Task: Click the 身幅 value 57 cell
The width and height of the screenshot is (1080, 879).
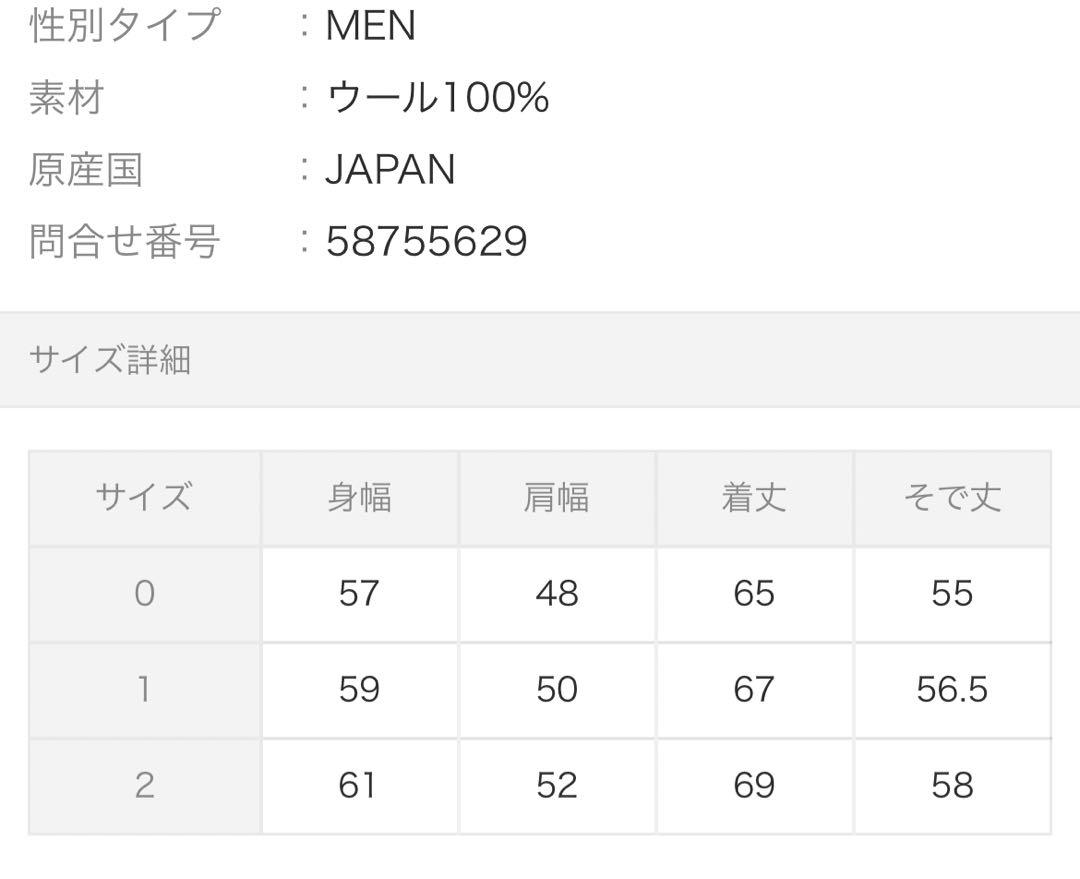Action: 360,594
